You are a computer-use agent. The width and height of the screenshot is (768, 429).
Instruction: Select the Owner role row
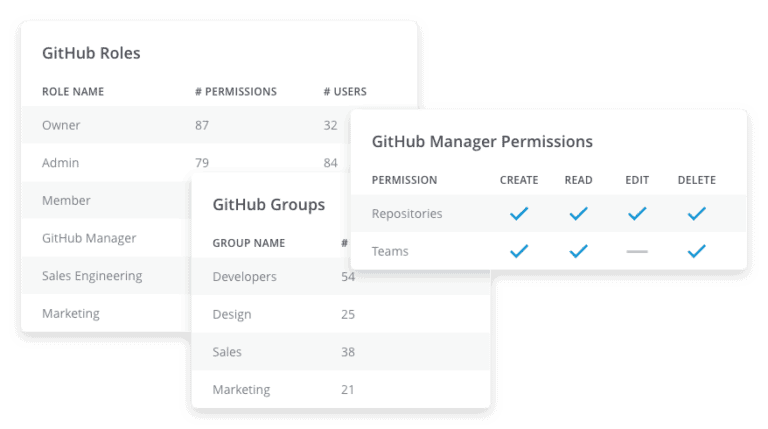[x=186, y=125]
